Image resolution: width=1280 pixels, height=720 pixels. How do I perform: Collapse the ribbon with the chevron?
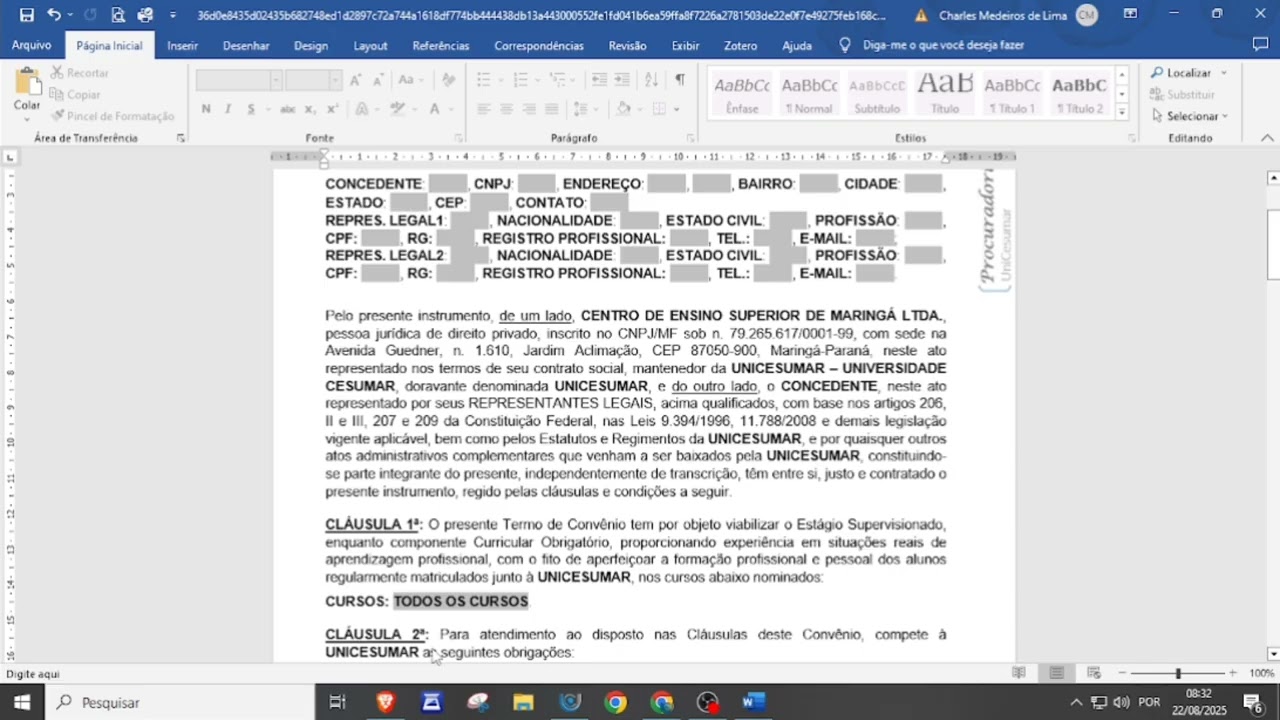pos(1268,138)
